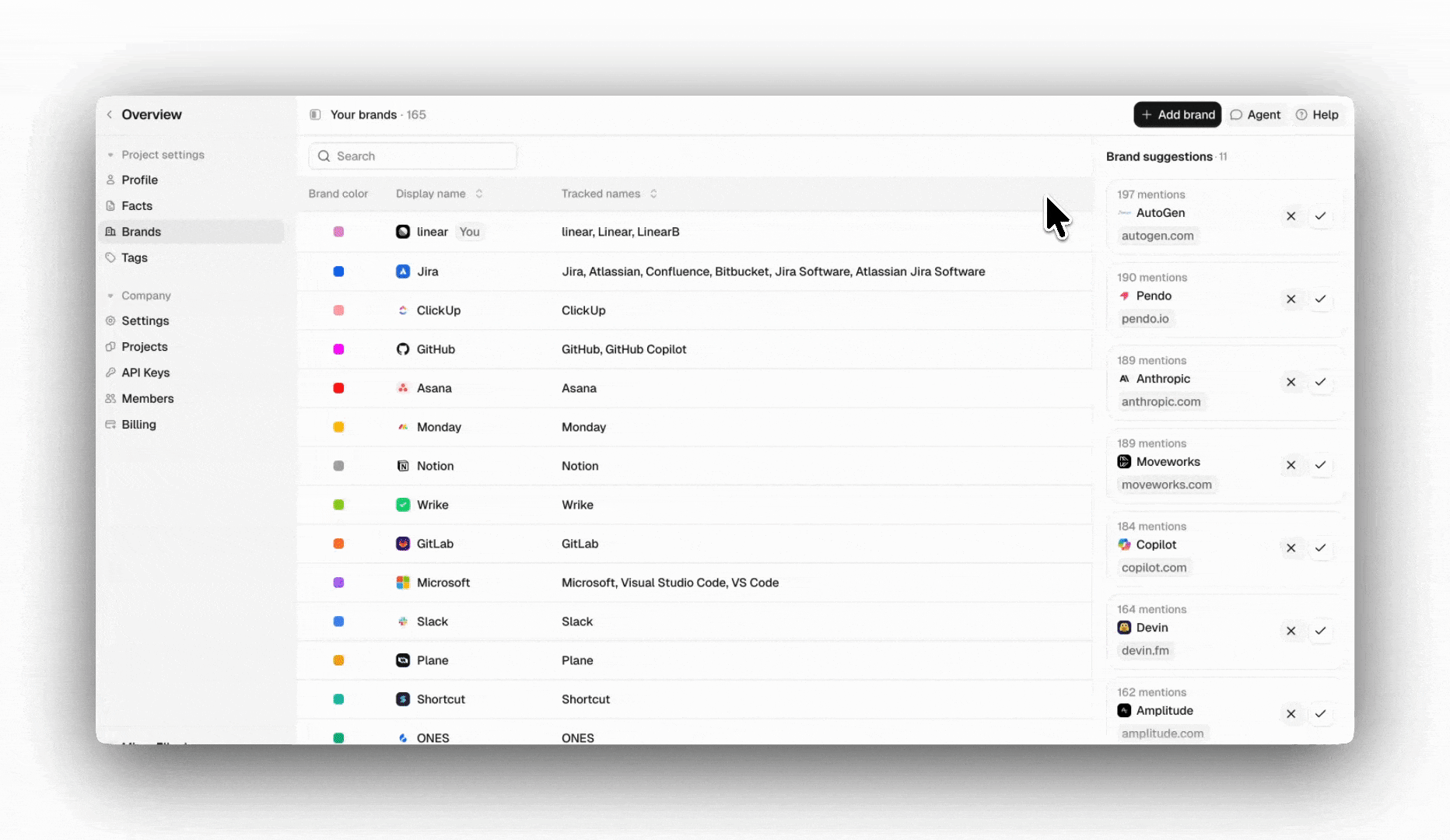Dismiss the AutoGen brand suggestion
The width and height of the screenshot is (1450, 840).
[x=1291, y=216]
